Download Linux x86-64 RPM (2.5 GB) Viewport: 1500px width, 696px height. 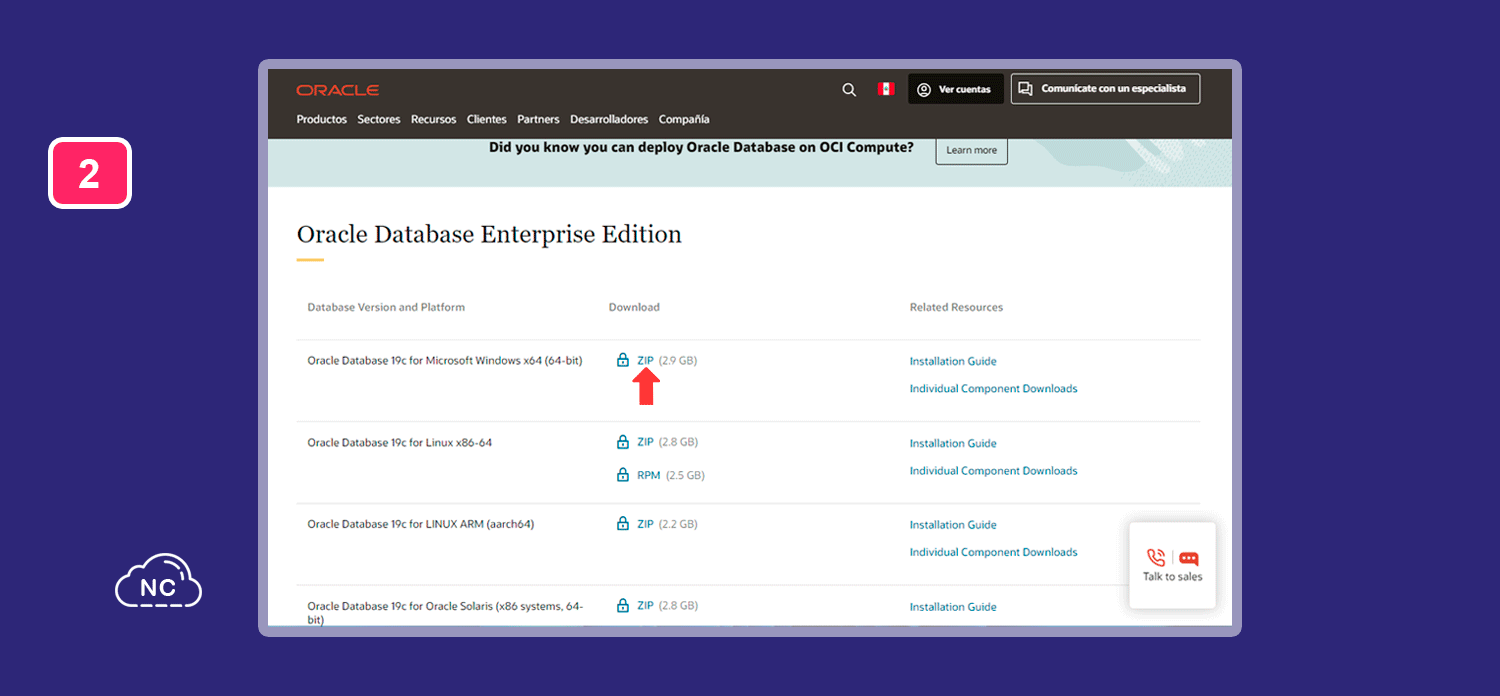point(649,475)
